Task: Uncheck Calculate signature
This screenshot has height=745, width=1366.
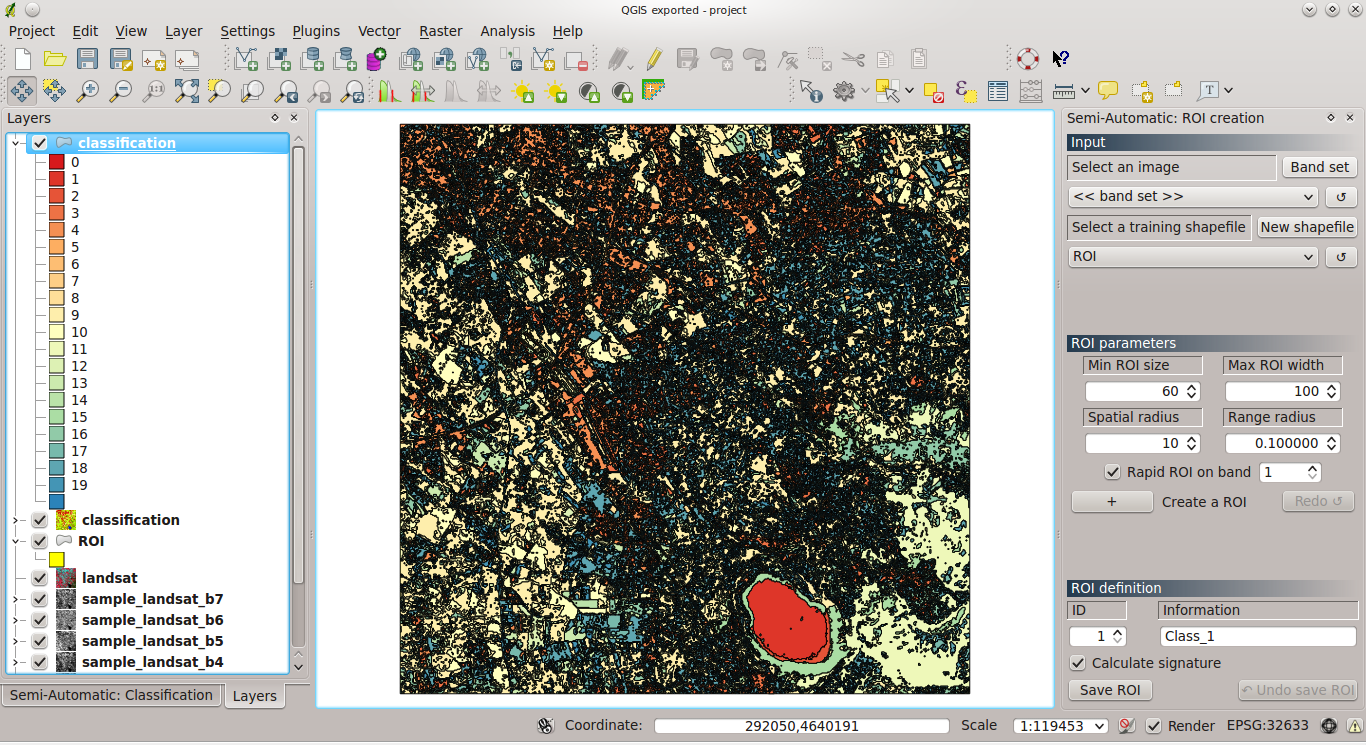Action: 1078,662
